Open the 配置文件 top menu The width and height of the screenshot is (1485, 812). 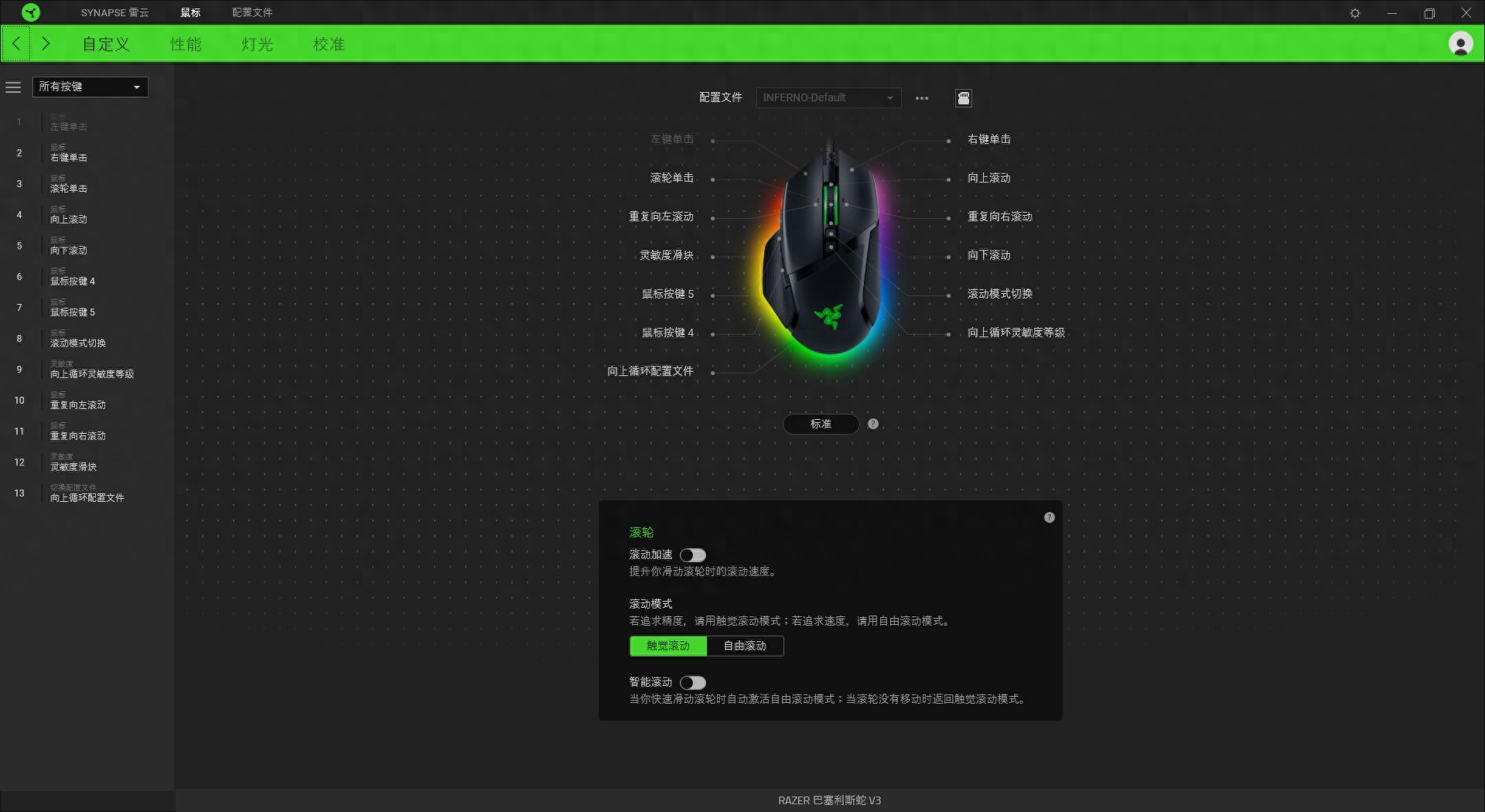[x=252, y=12]
